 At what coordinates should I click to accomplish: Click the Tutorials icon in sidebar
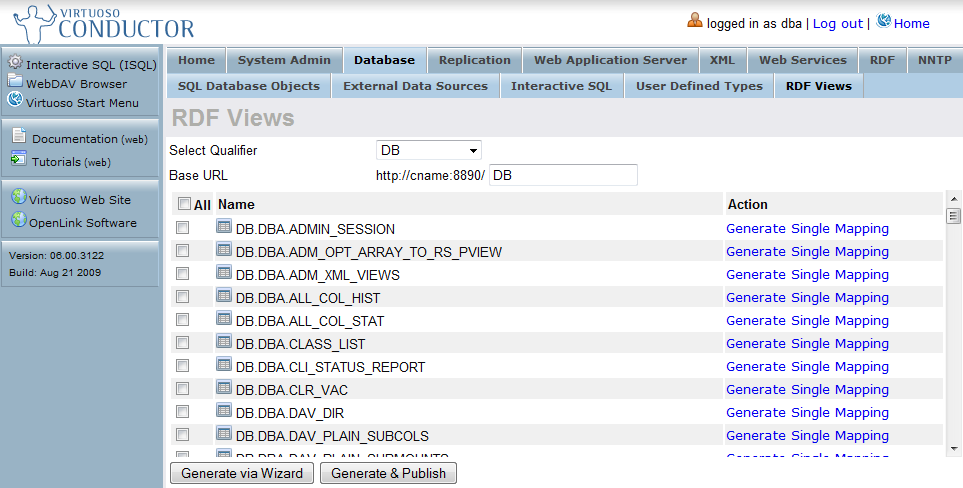[x=19, y=159]
